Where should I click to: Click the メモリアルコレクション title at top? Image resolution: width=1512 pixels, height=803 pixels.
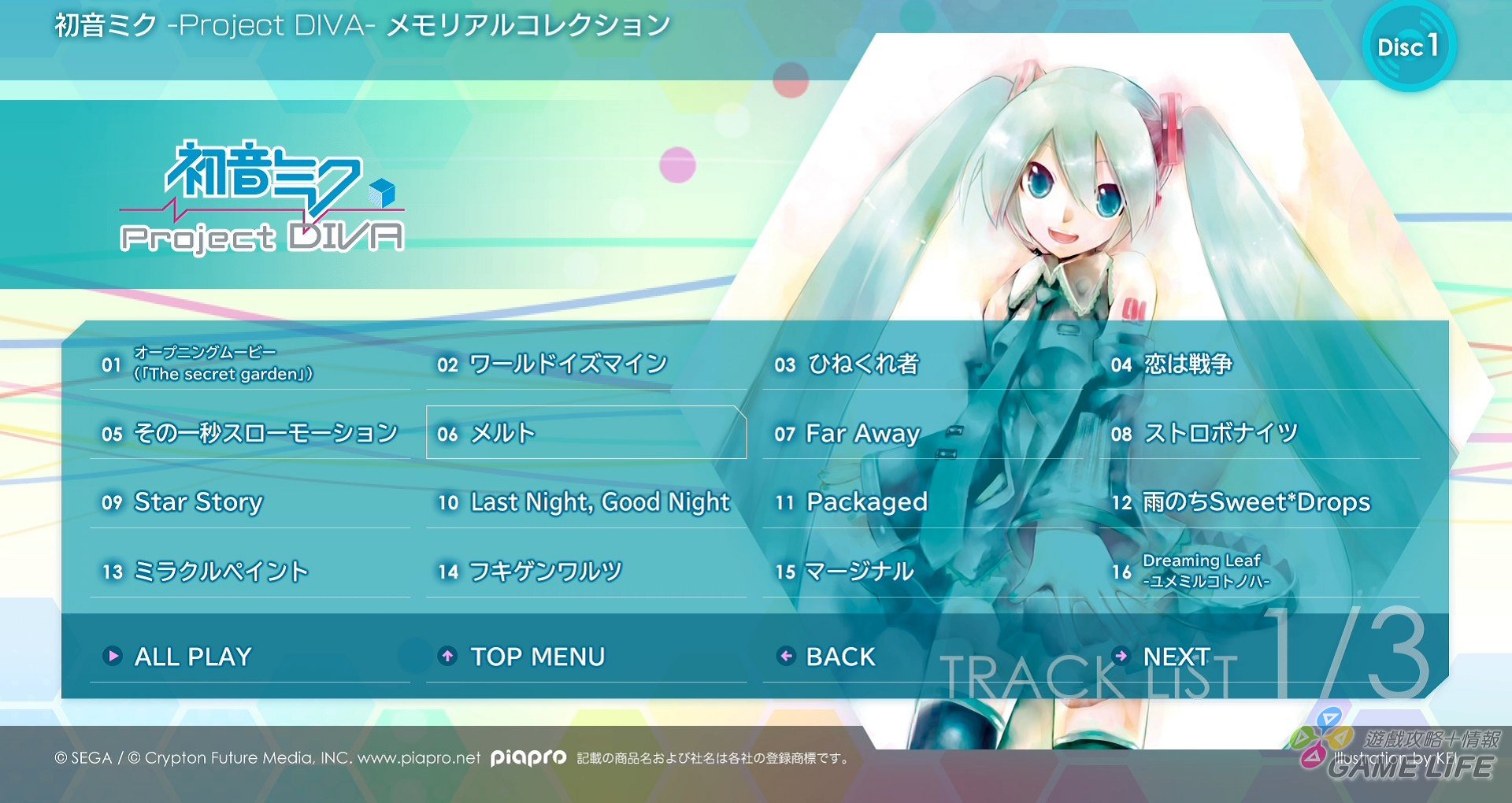528,25
